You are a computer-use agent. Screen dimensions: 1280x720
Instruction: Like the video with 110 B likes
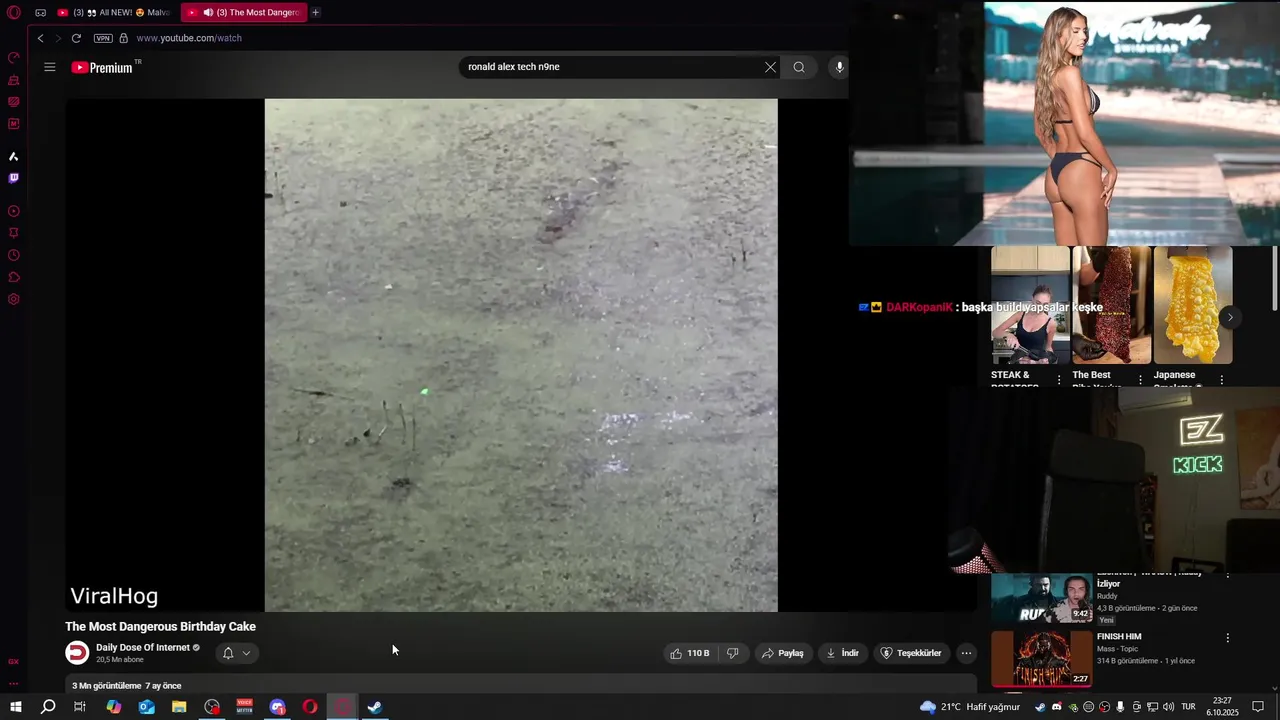(690, 653)
